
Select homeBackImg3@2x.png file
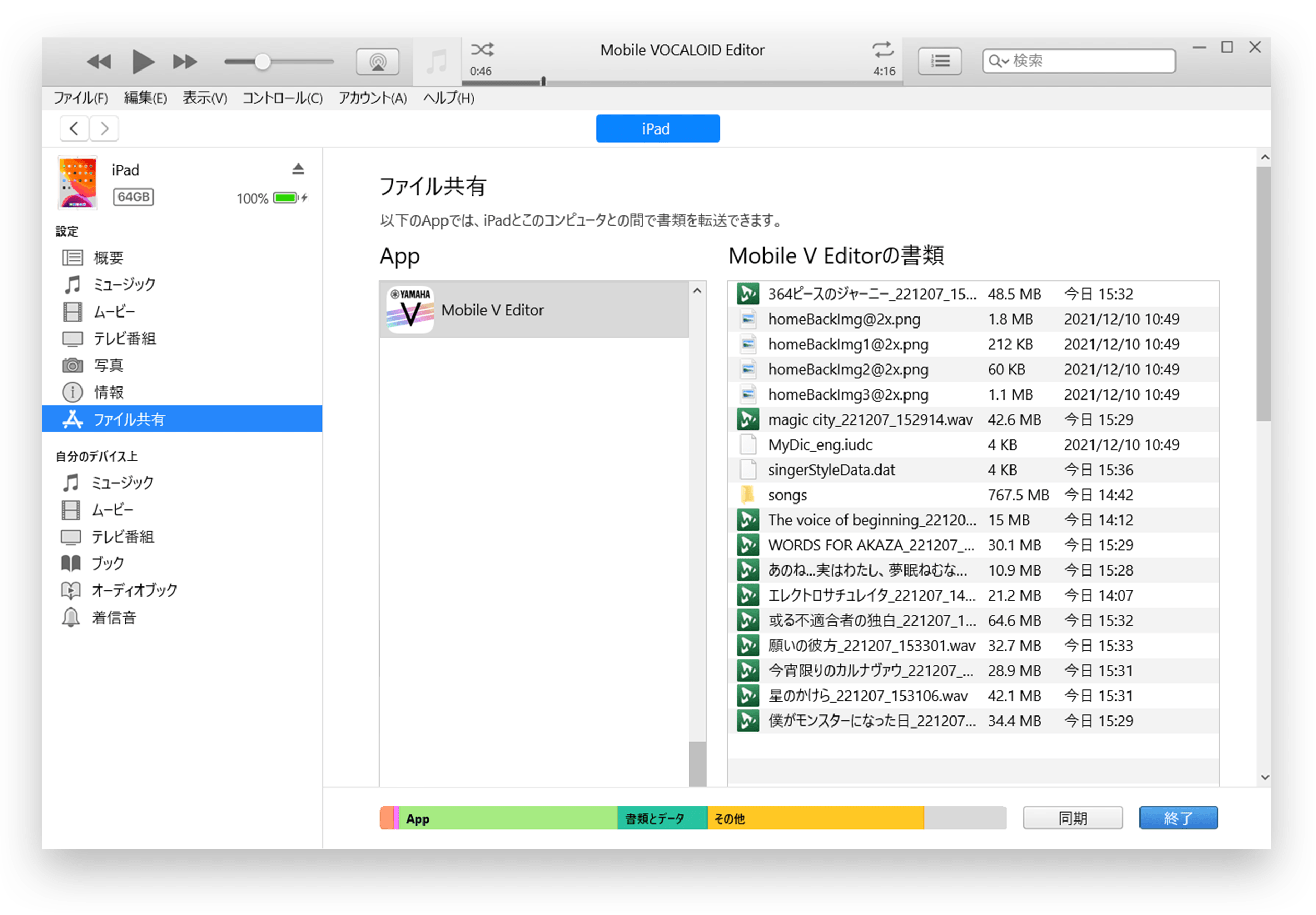click(x=973, y=395)
